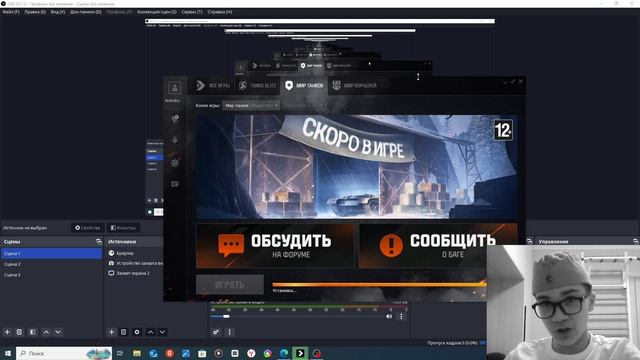
Task: Move scene down with arrow icon
Action: coord(58,332)
